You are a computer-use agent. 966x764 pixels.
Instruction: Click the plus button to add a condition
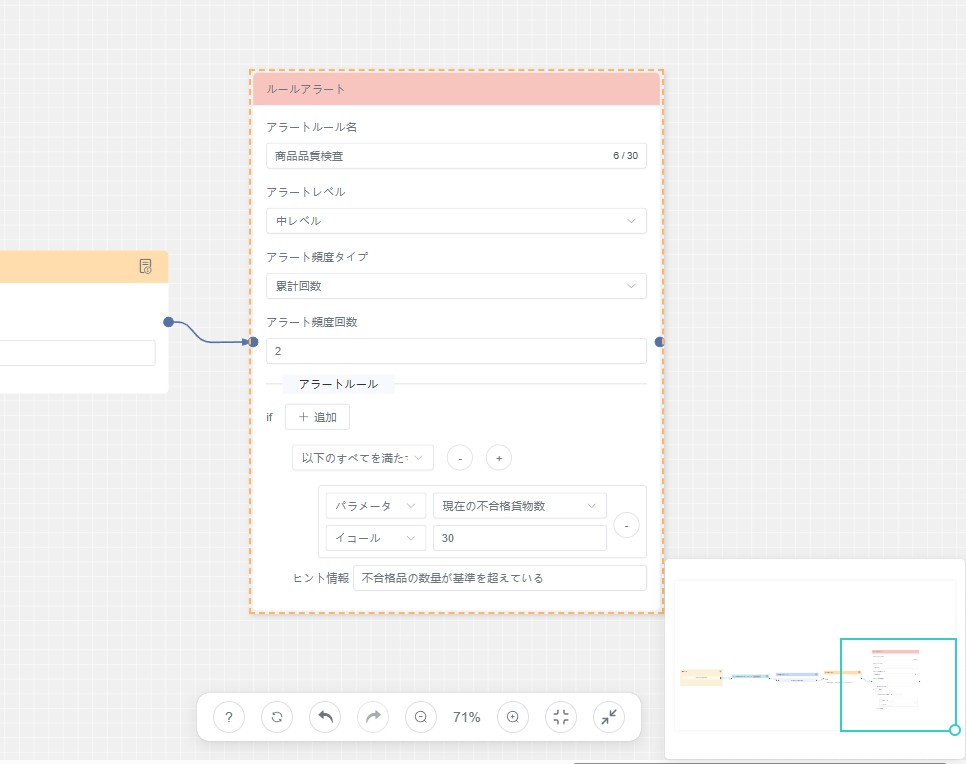[x=499, y=458]
